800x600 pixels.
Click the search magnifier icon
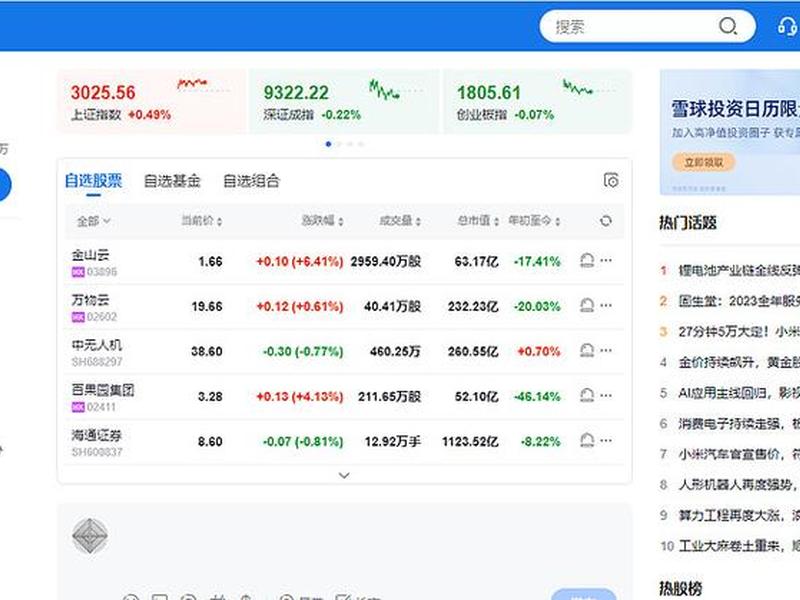click(728, 26)
